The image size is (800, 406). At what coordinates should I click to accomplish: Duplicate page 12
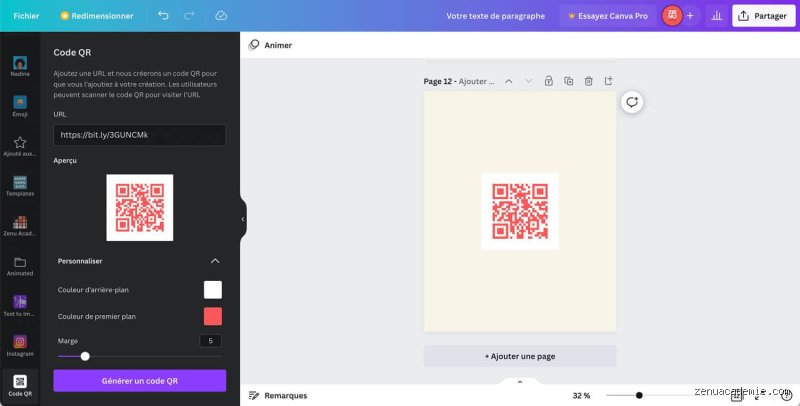568,81
